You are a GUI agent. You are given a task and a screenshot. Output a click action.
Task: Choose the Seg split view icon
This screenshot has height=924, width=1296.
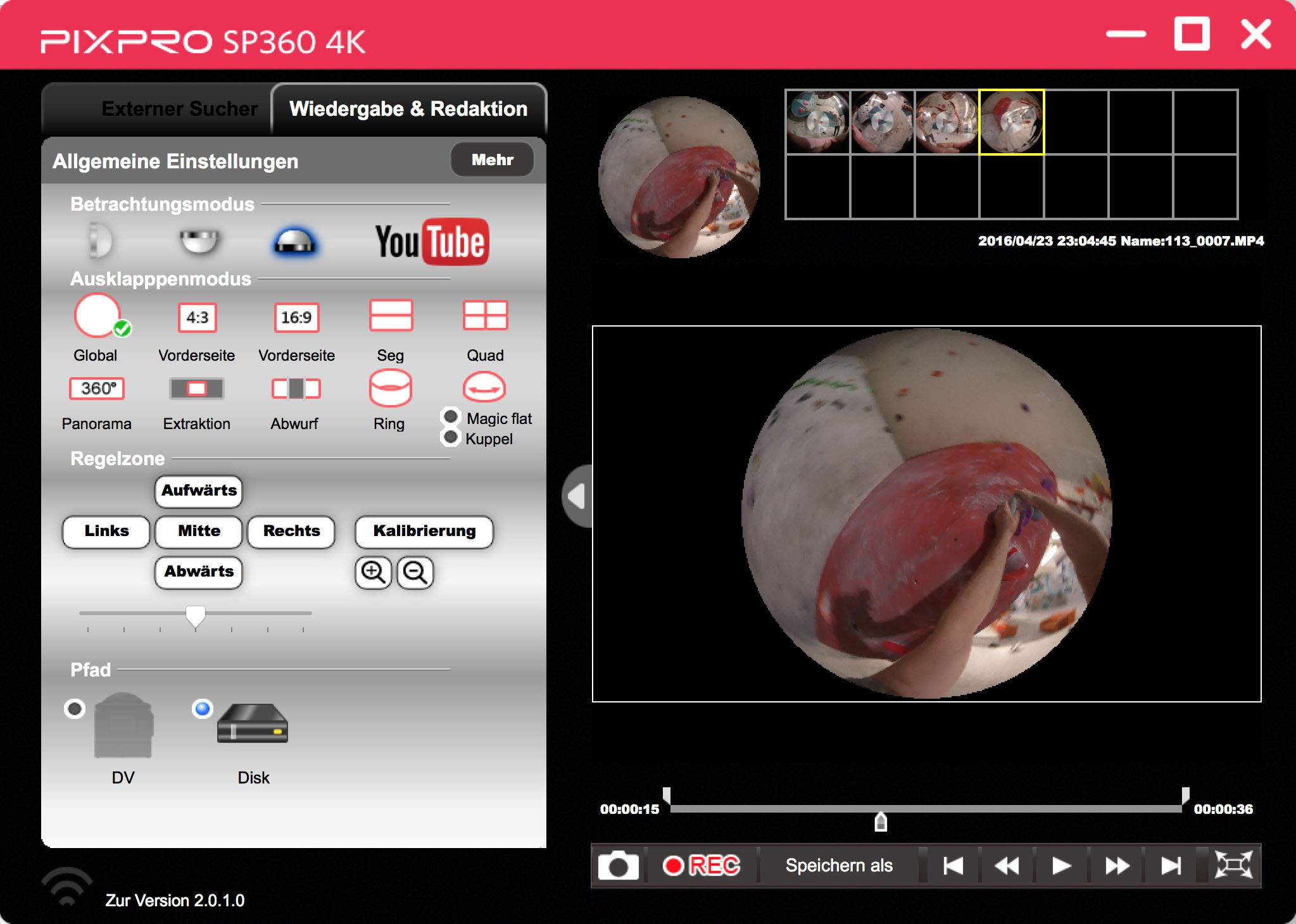(391, 316)
